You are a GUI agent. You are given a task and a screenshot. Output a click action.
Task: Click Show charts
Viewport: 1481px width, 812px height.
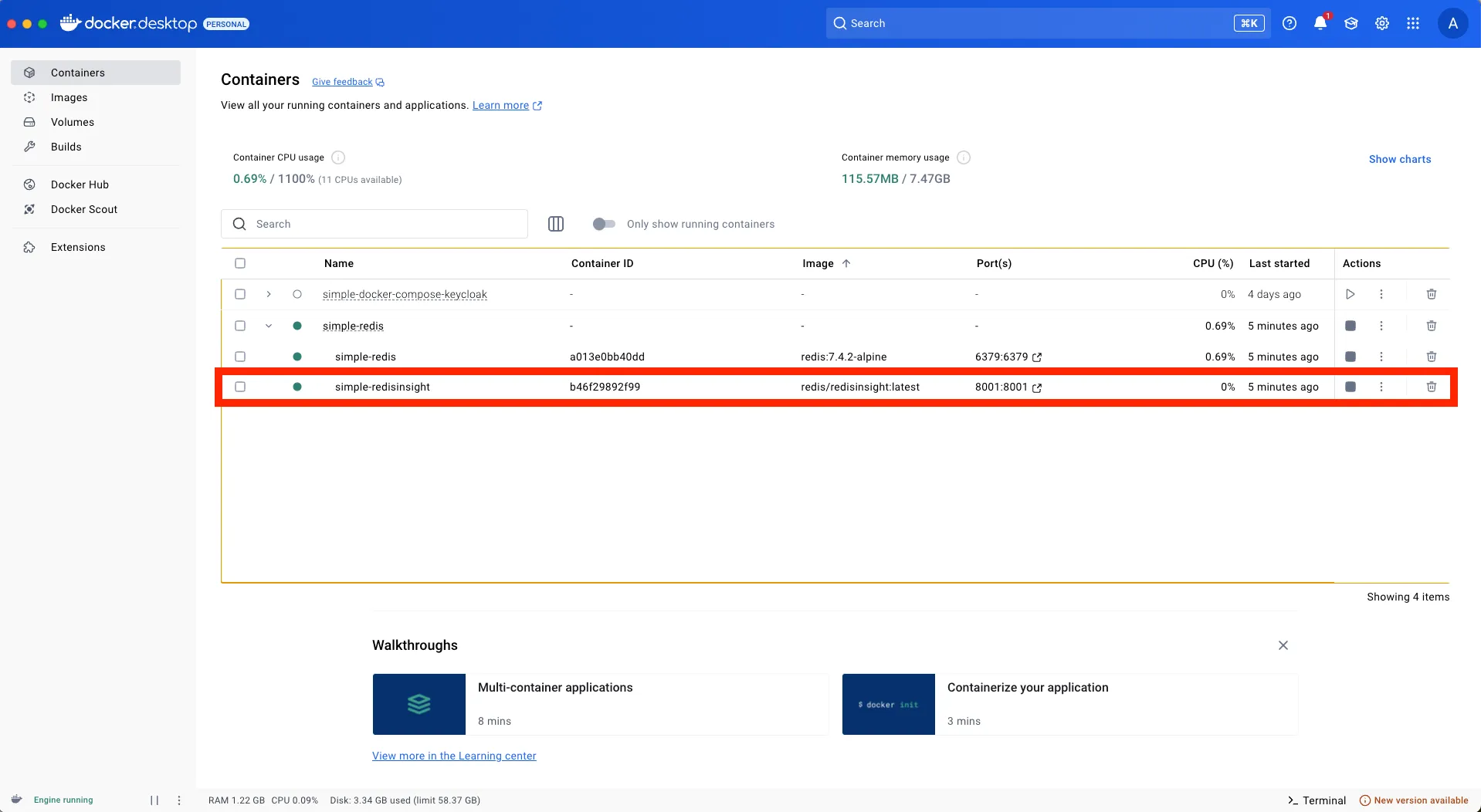[x=1400, y=159]
